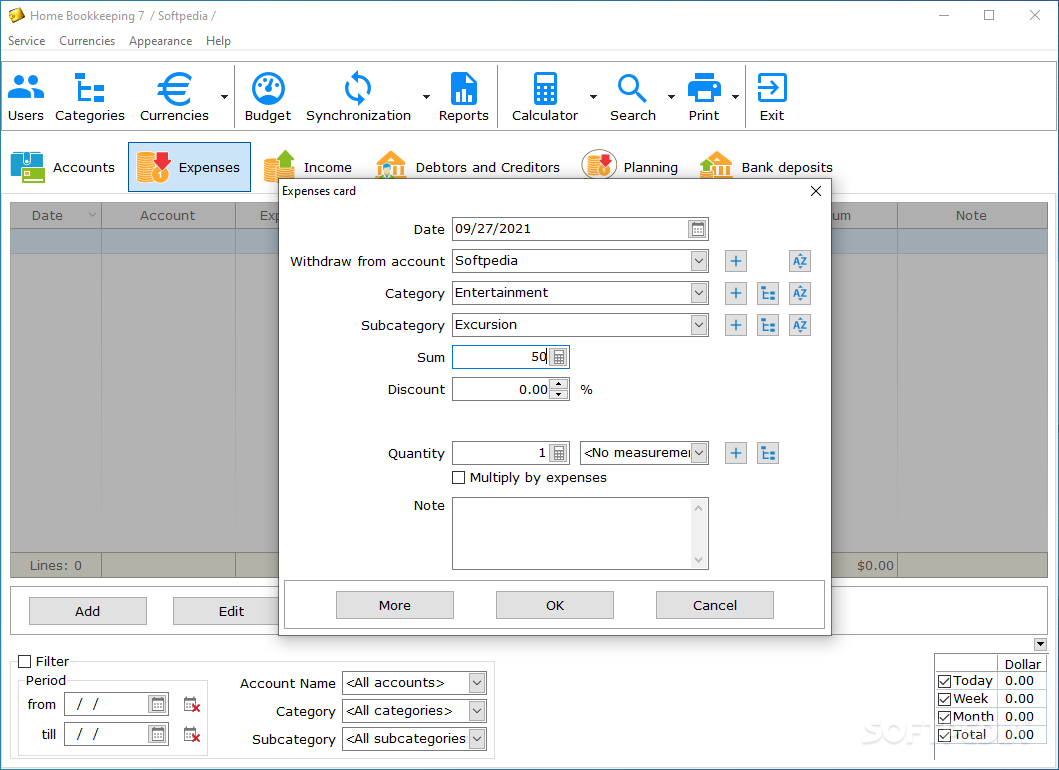Start Synchronization from the toolbar
The height and width of the screenshot is (770, 1059).
click(x=358, y=97)
